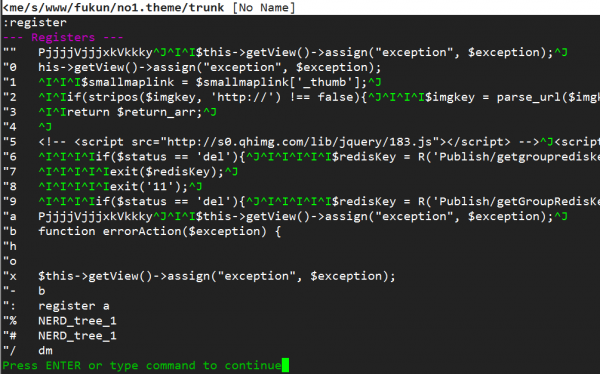Click the empty register "o label

tap(10, 261)
